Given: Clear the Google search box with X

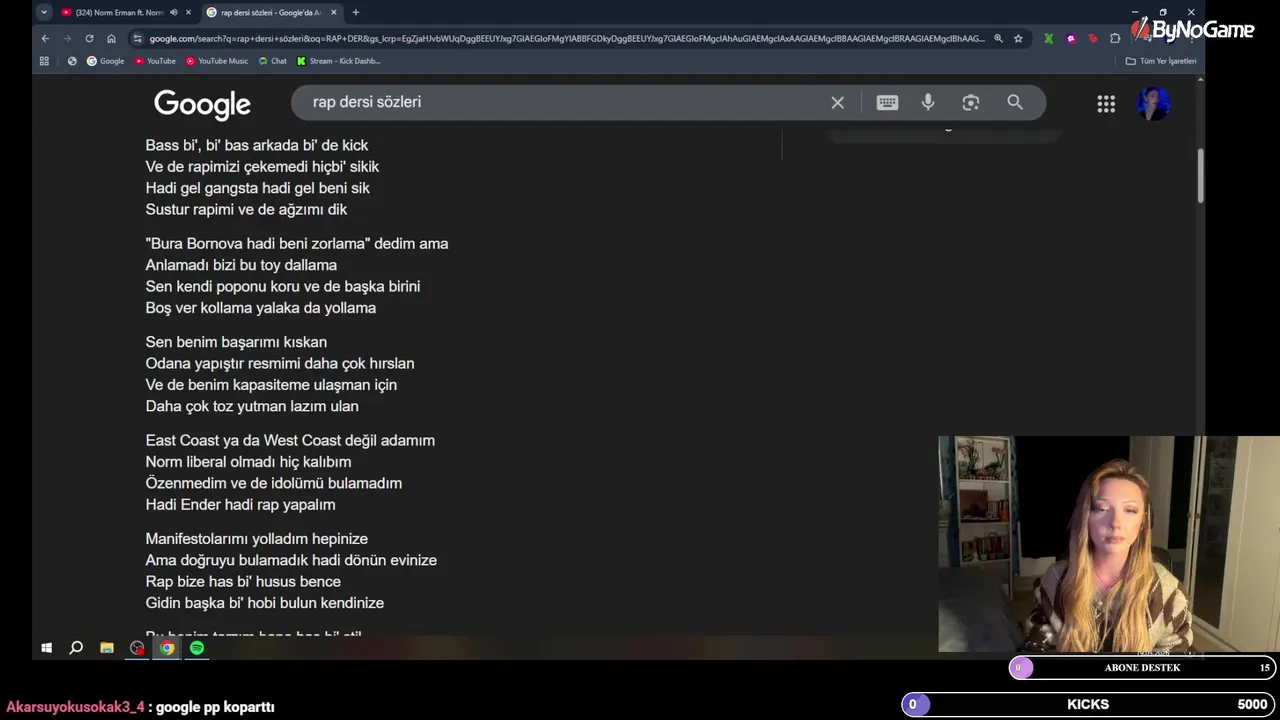Looking at the screenshot, I should (x=837, y=102).
